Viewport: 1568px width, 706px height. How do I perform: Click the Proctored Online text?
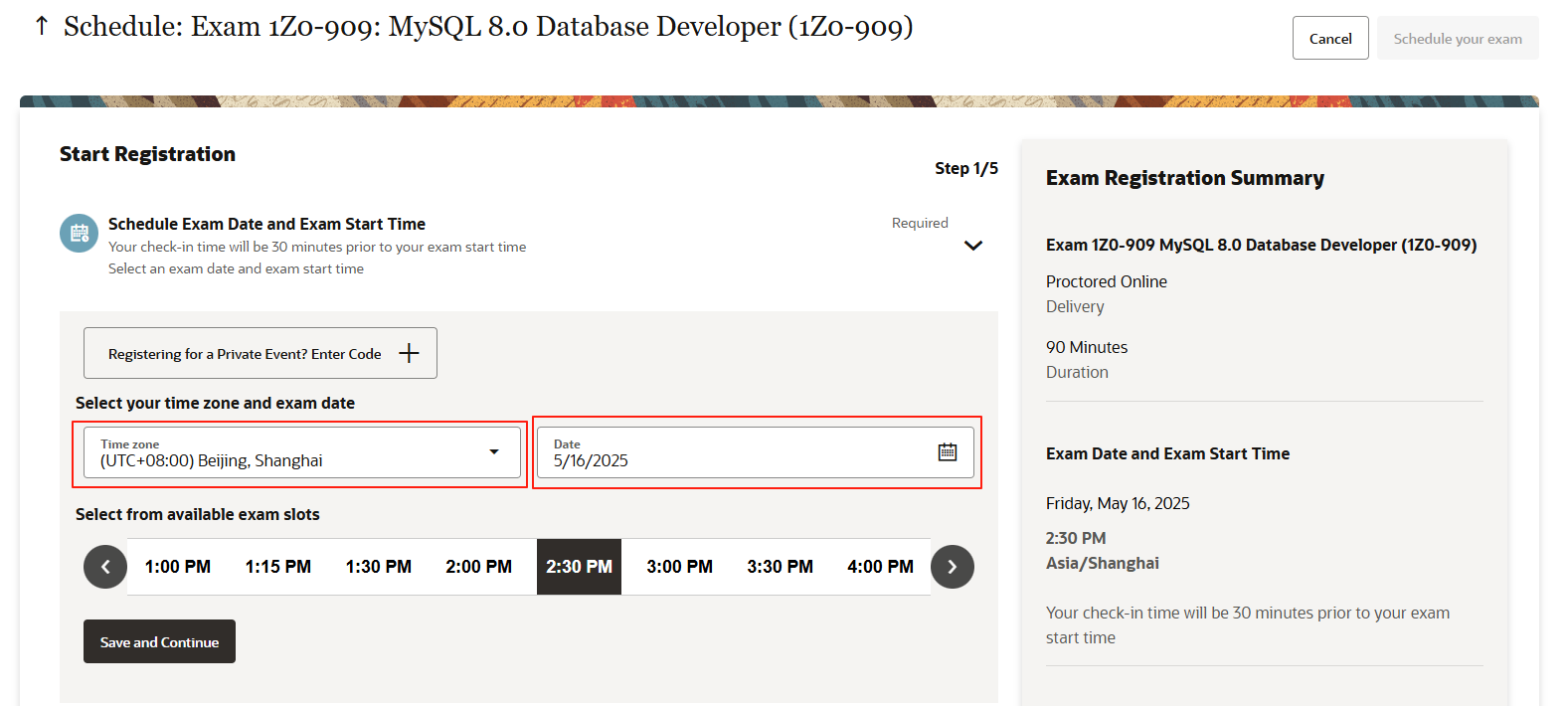(x=1107, y=281)
